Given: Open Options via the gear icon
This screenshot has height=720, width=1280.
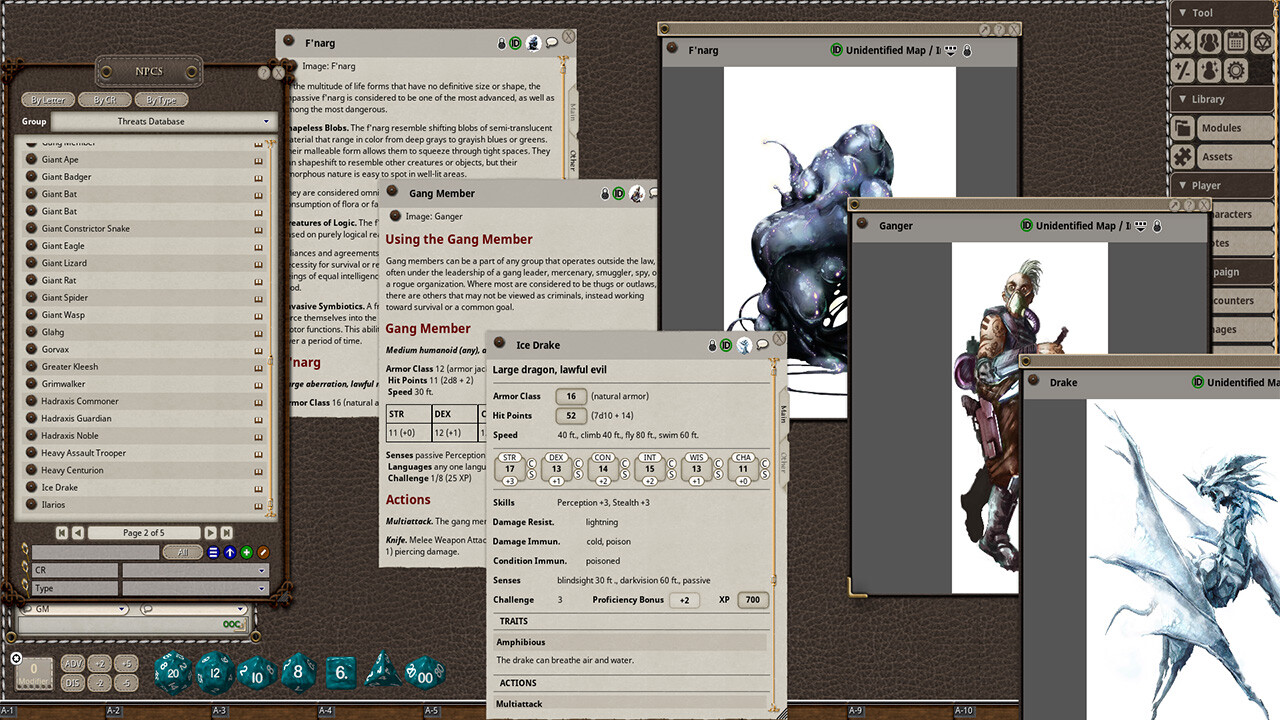Looking at the screenshot, I should (1237, 70).
